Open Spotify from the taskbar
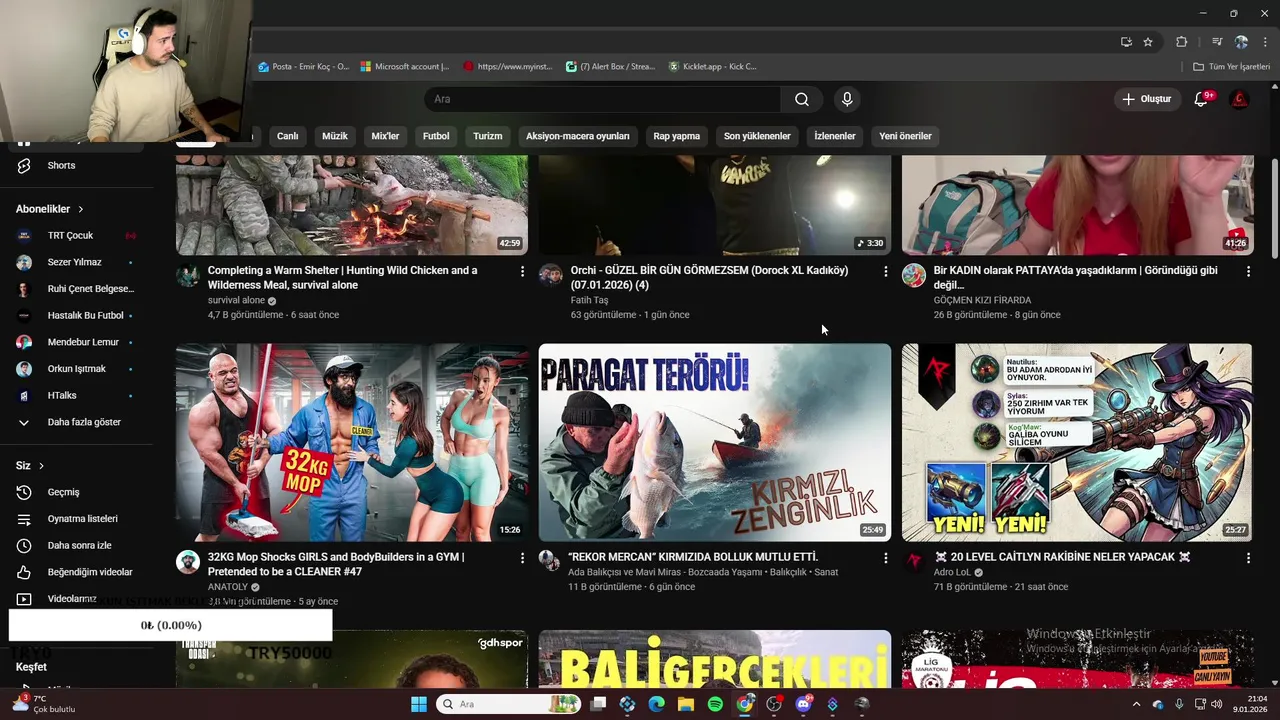Viewport: 1280px width, 720px height. click(715, 704)
